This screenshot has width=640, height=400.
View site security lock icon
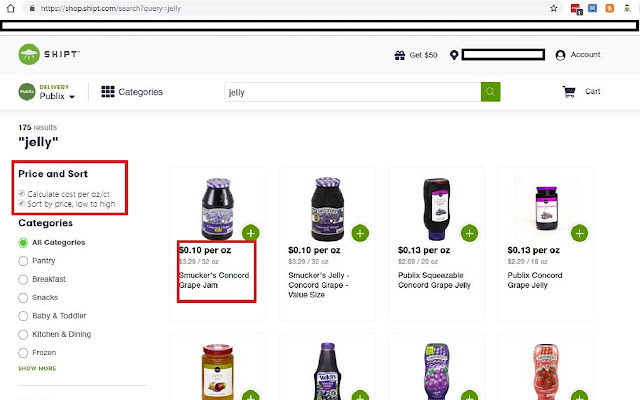31,8
